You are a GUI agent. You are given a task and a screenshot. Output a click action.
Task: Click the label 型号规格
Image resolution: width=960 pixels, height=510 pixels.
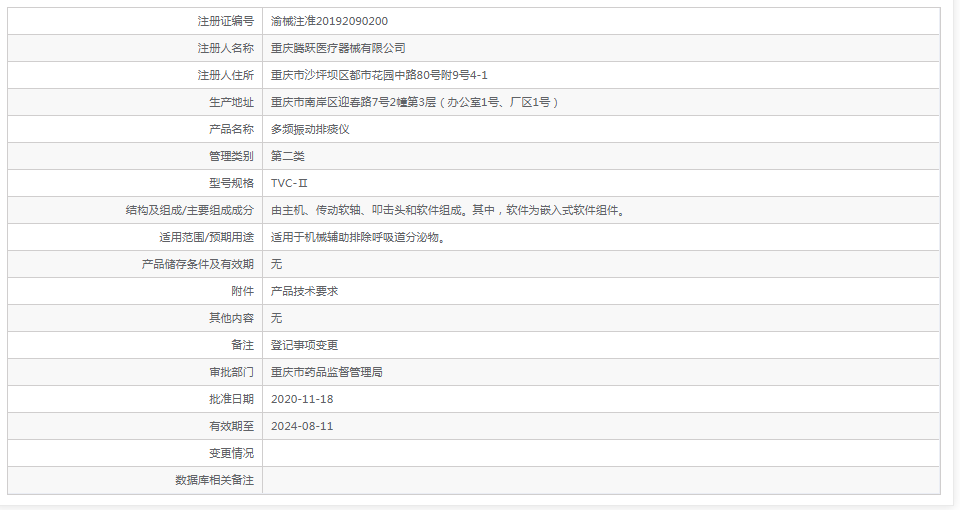[231, 183]
